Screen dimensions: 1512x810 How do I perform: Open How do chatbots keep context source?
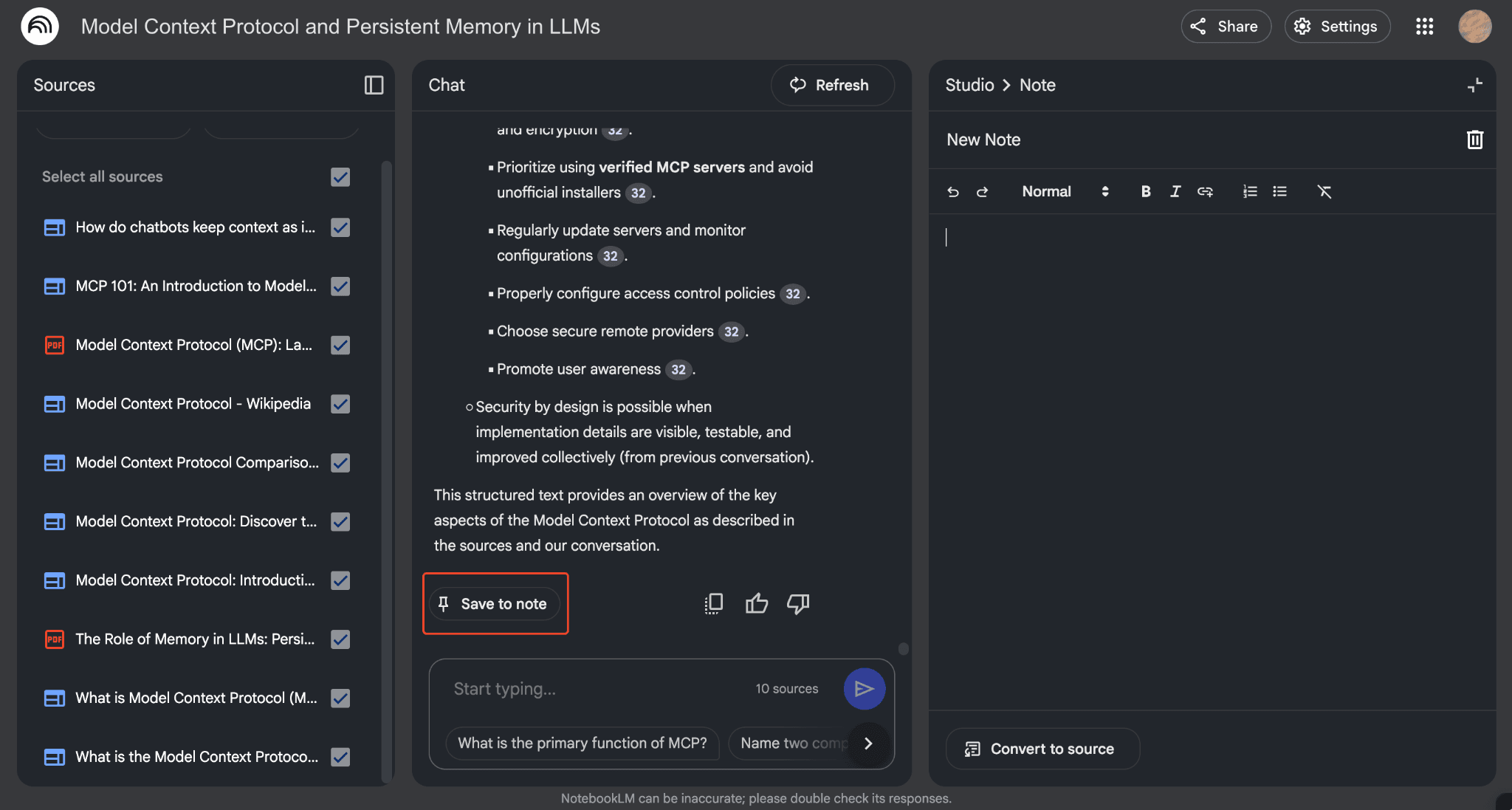(x=195, y=227)
